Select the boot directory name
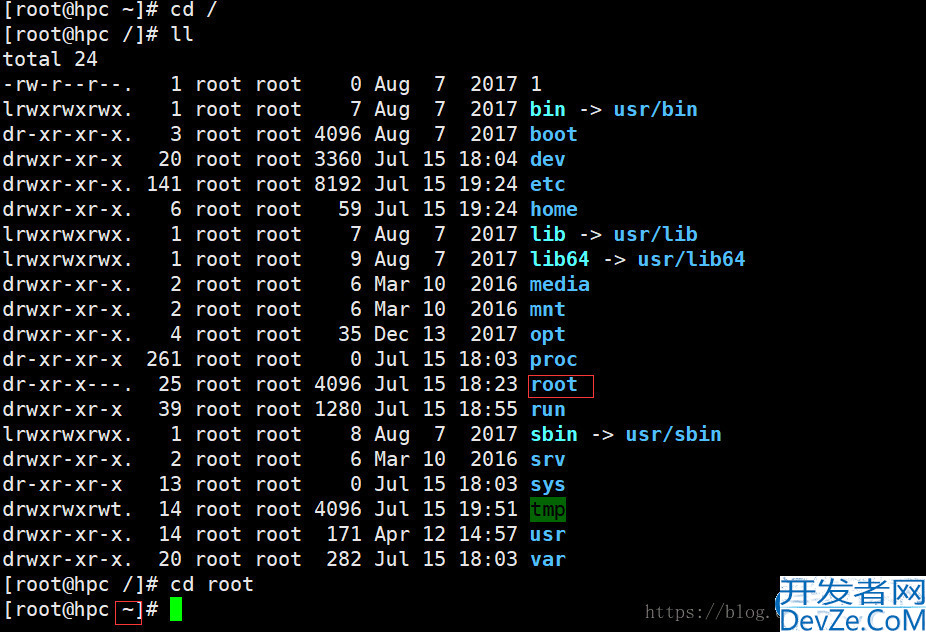The width and height of the screenshot is (926, 632). (x=554, y=135)
